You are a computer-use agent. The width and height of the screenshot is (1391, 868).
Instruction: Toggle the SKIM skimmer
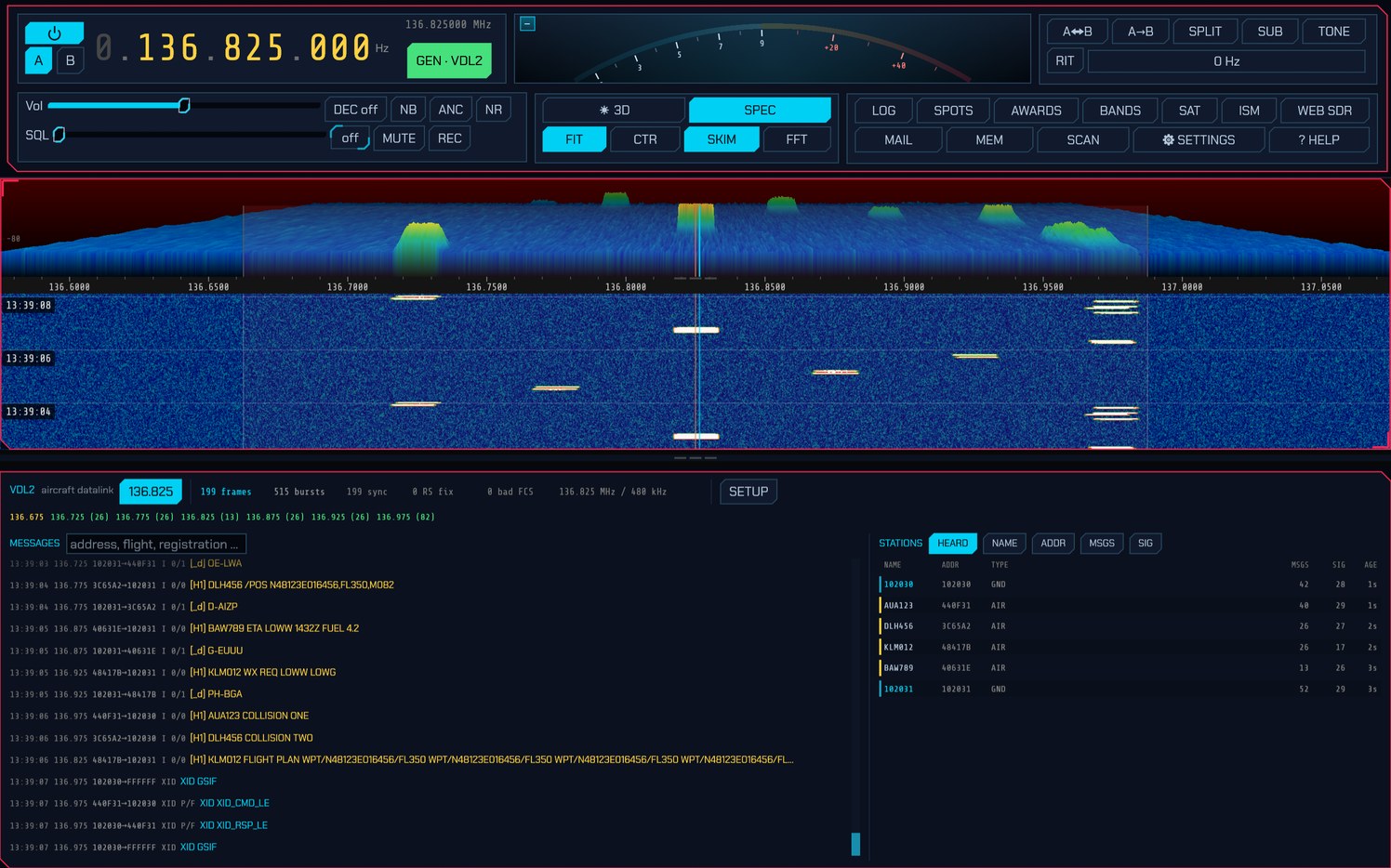[x=722, y=139]
